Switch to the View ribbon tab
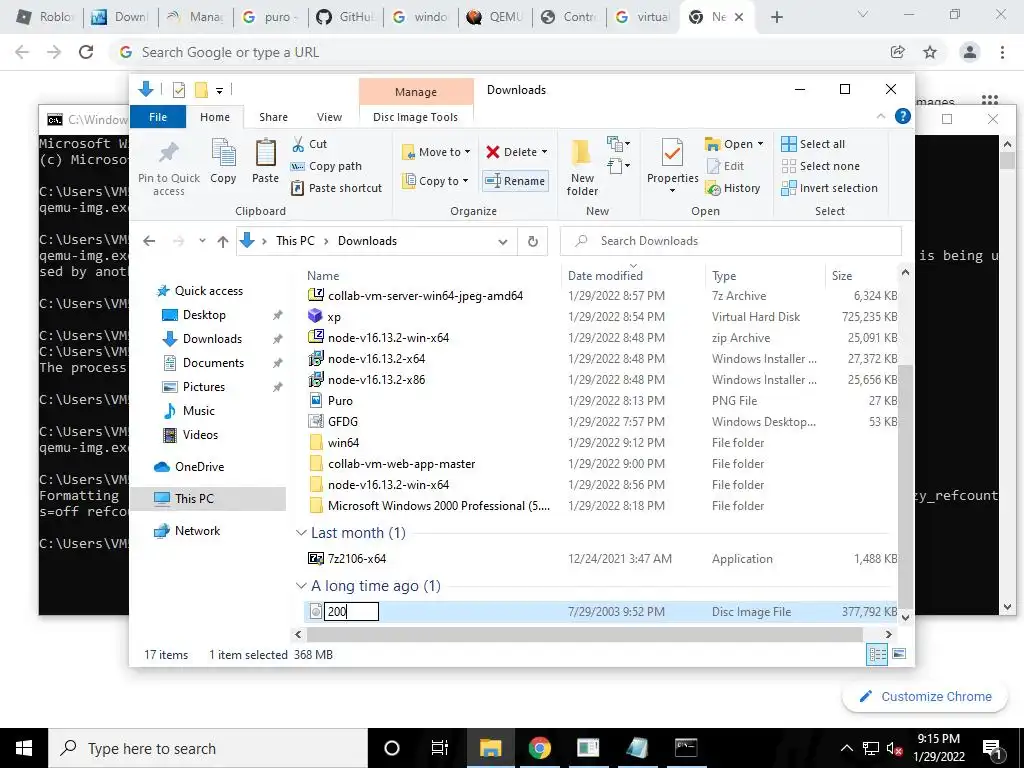 click(x=329, y=117)
